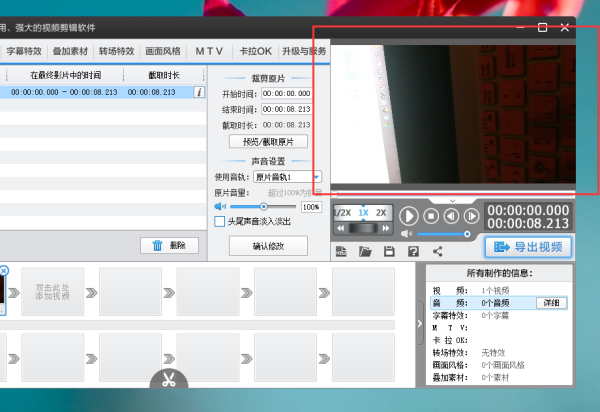Click the 确认修改 button
Screen dimensions: 600x412
tap(268, 246)
